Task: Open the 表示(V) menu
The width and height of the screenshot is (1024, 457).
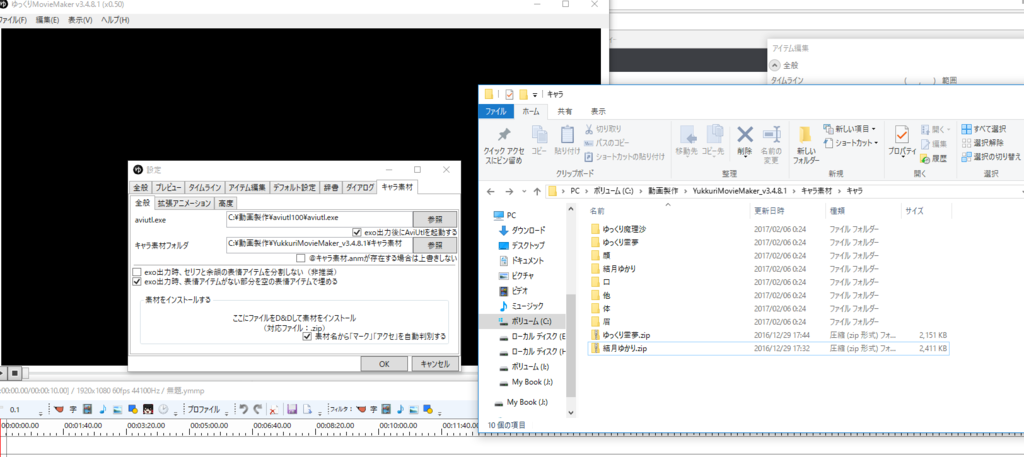Action: point(80,20)
